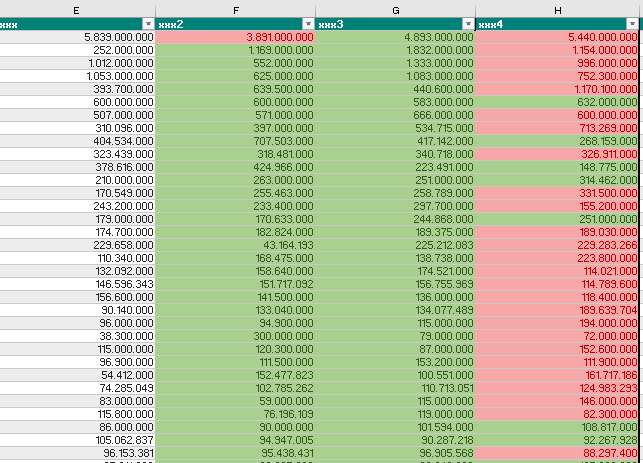Select cell 1.832.000.000

395,50
